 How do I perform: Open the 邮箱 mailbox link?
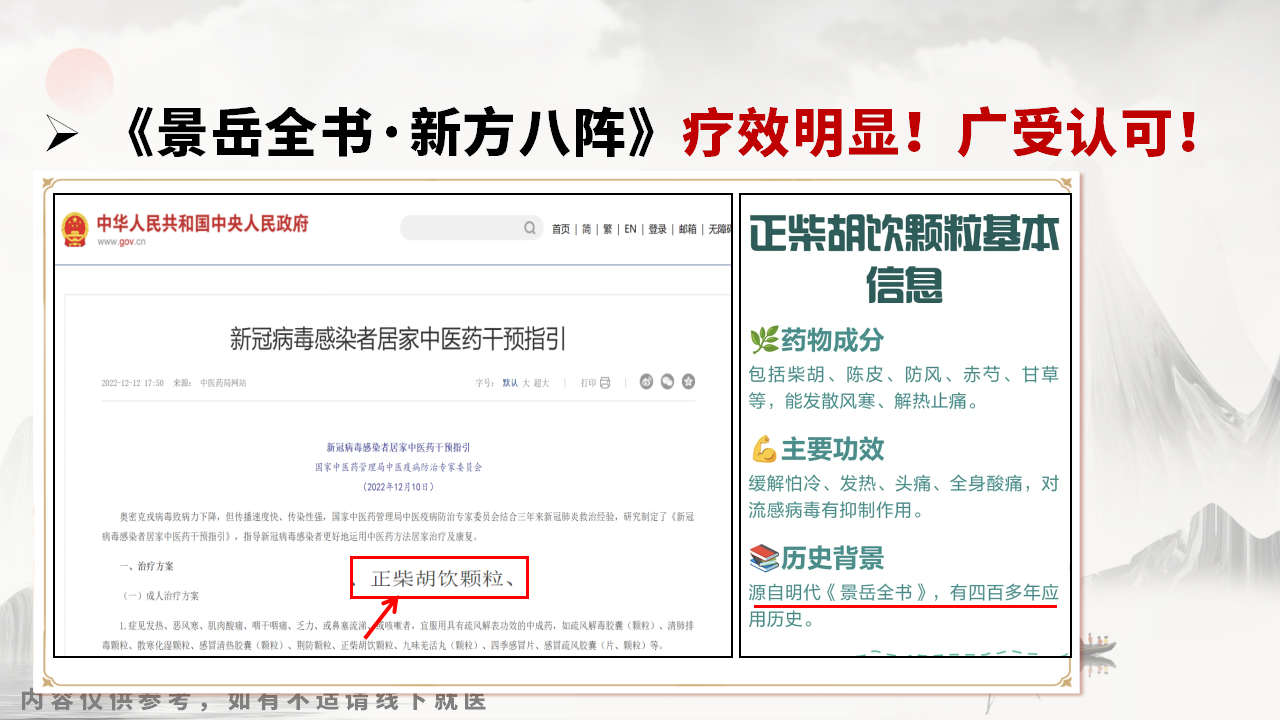pos(687,229)
